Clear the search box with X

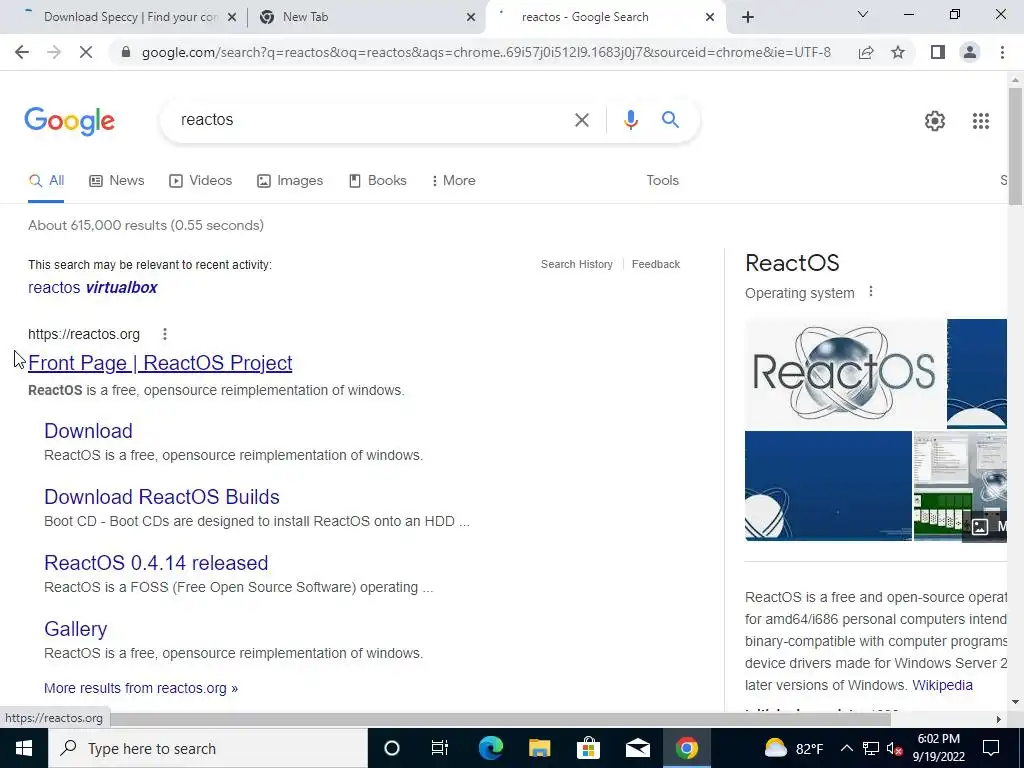581,120
